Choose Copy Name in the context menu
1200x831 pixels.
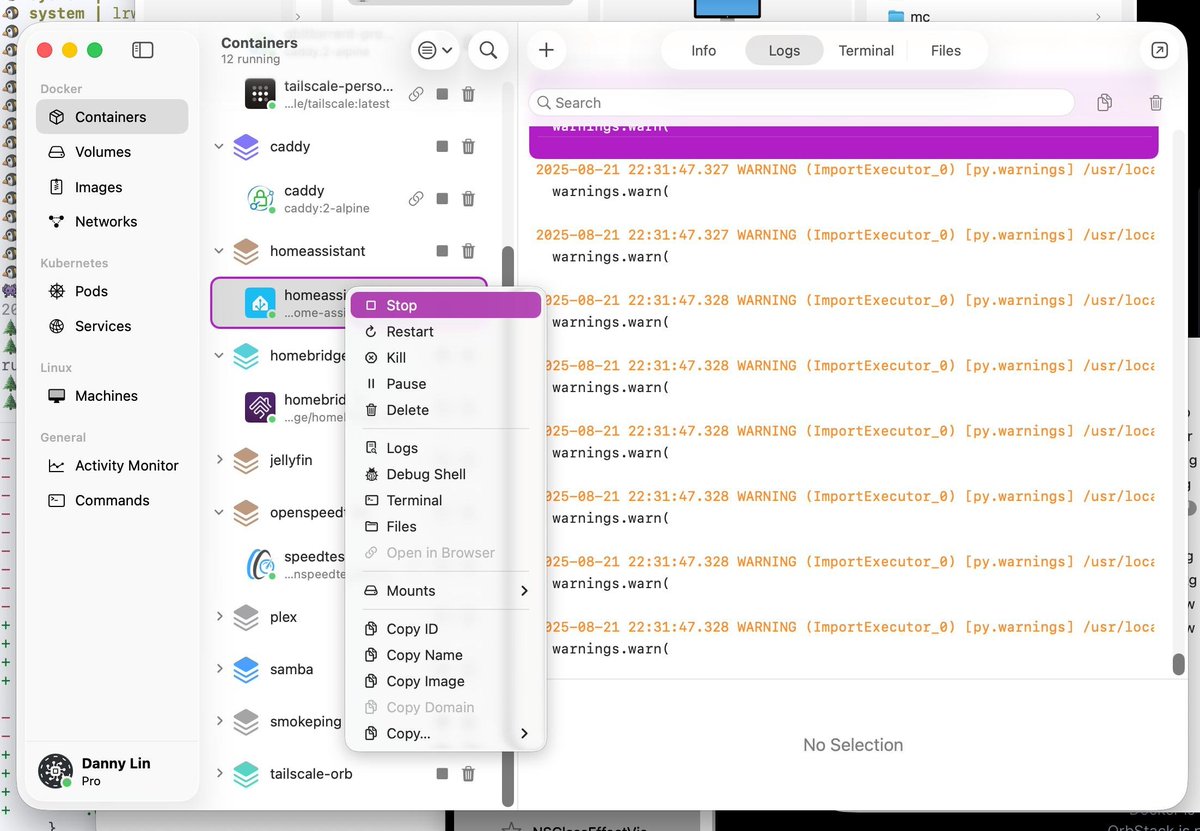tap(446, 655)
